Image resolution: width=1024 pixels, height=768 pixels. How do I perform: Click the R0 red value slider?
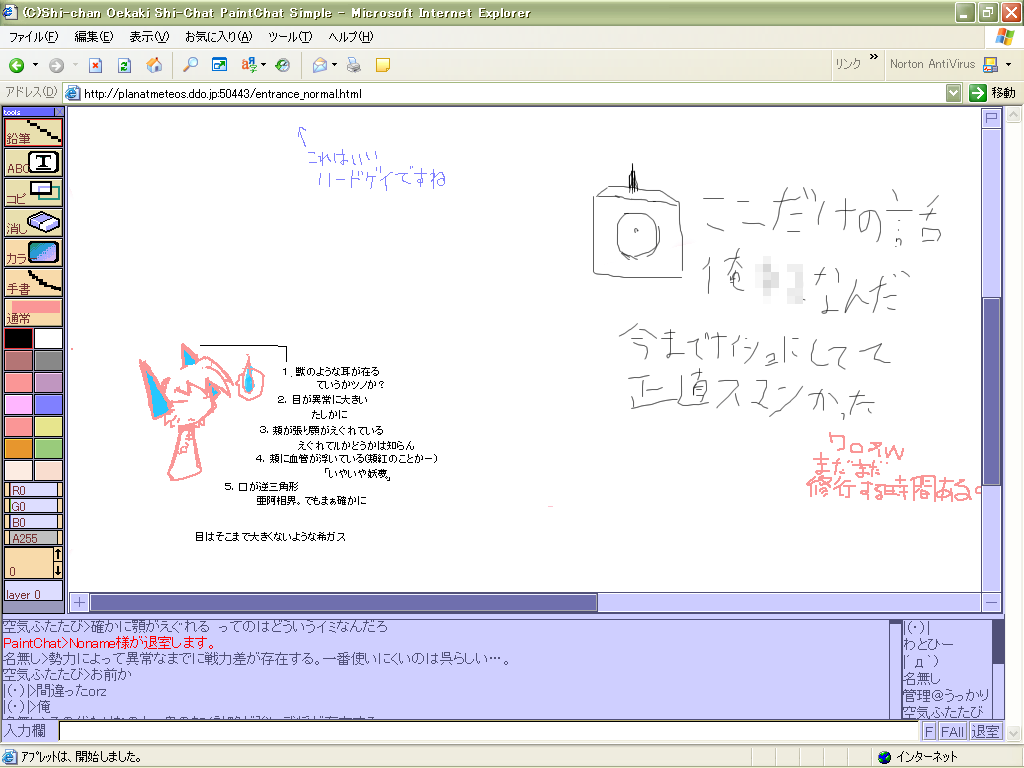pyautogui.click(x=33, y=490)
